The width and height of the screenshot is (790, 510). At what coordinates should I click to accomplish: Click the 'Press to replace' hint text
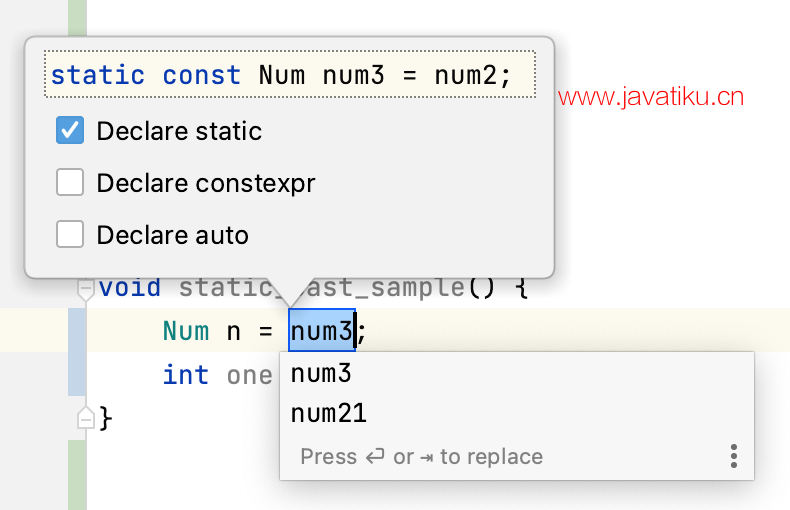[x=421, y=457]
